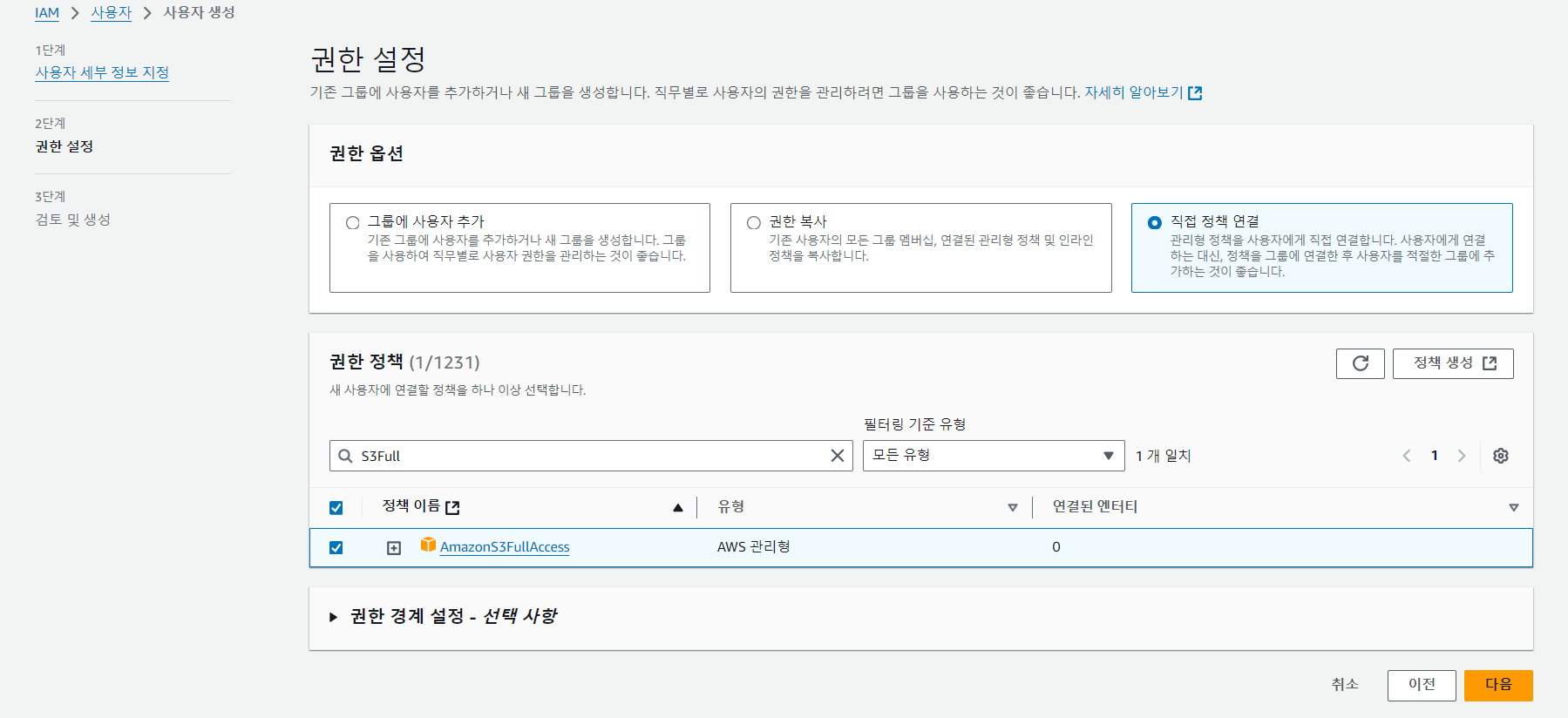
Task: Click the refresh policies icon button
Action: tap(1360, 363)
